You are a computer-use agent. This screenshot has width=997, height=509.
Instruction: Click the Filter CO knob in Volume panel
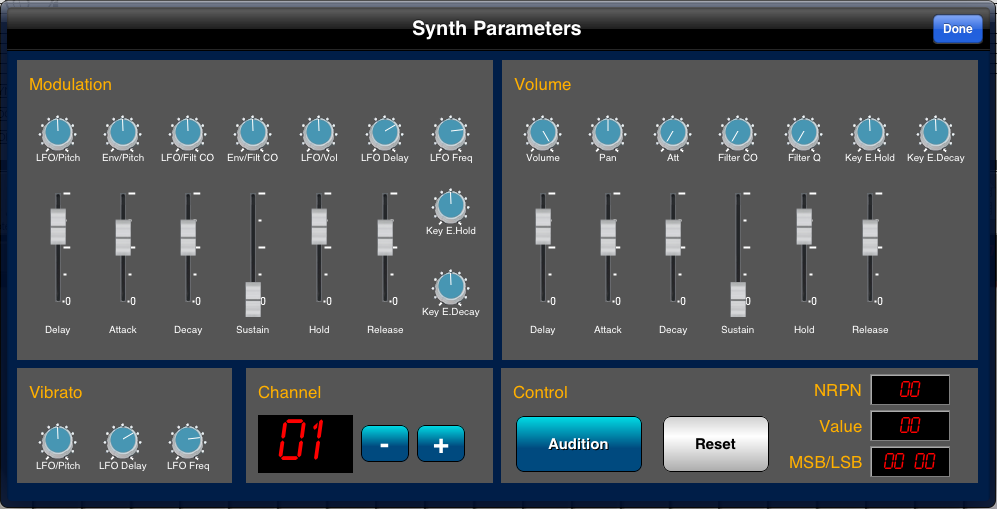click(x=737, y=132)
